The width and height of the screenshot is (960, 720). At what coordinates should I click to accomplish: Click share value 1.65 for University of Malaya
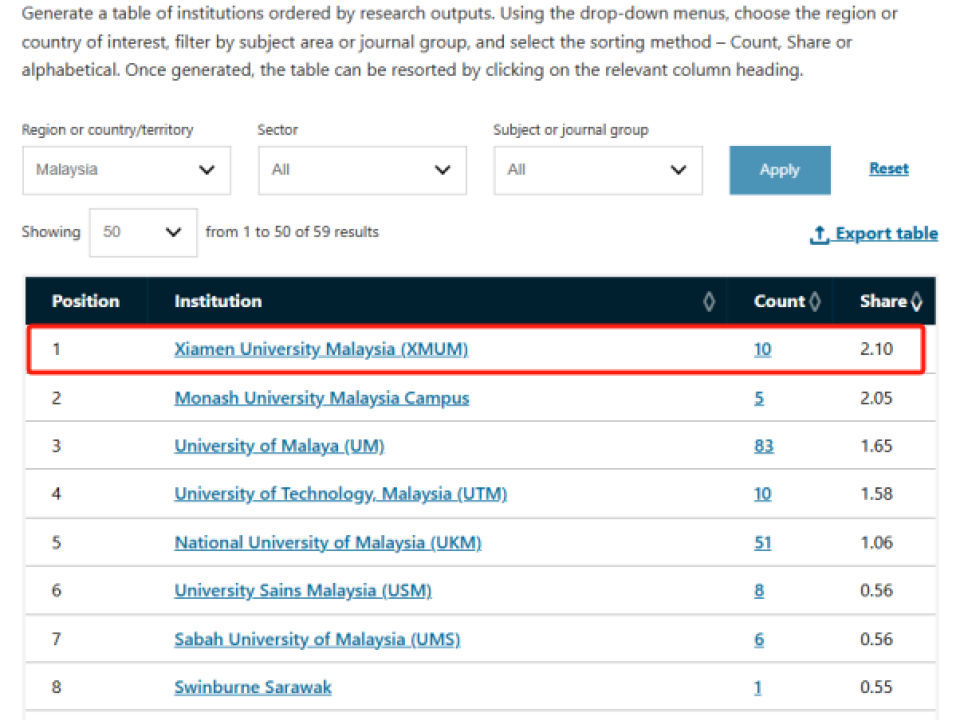(876, 446)
